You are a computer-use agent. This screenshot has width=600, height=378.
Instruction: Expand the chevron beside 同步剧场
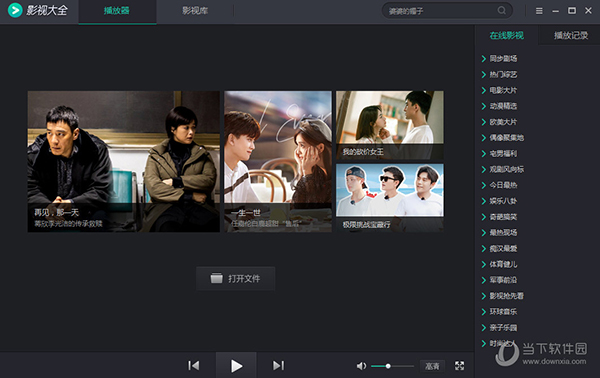[484, 59]
